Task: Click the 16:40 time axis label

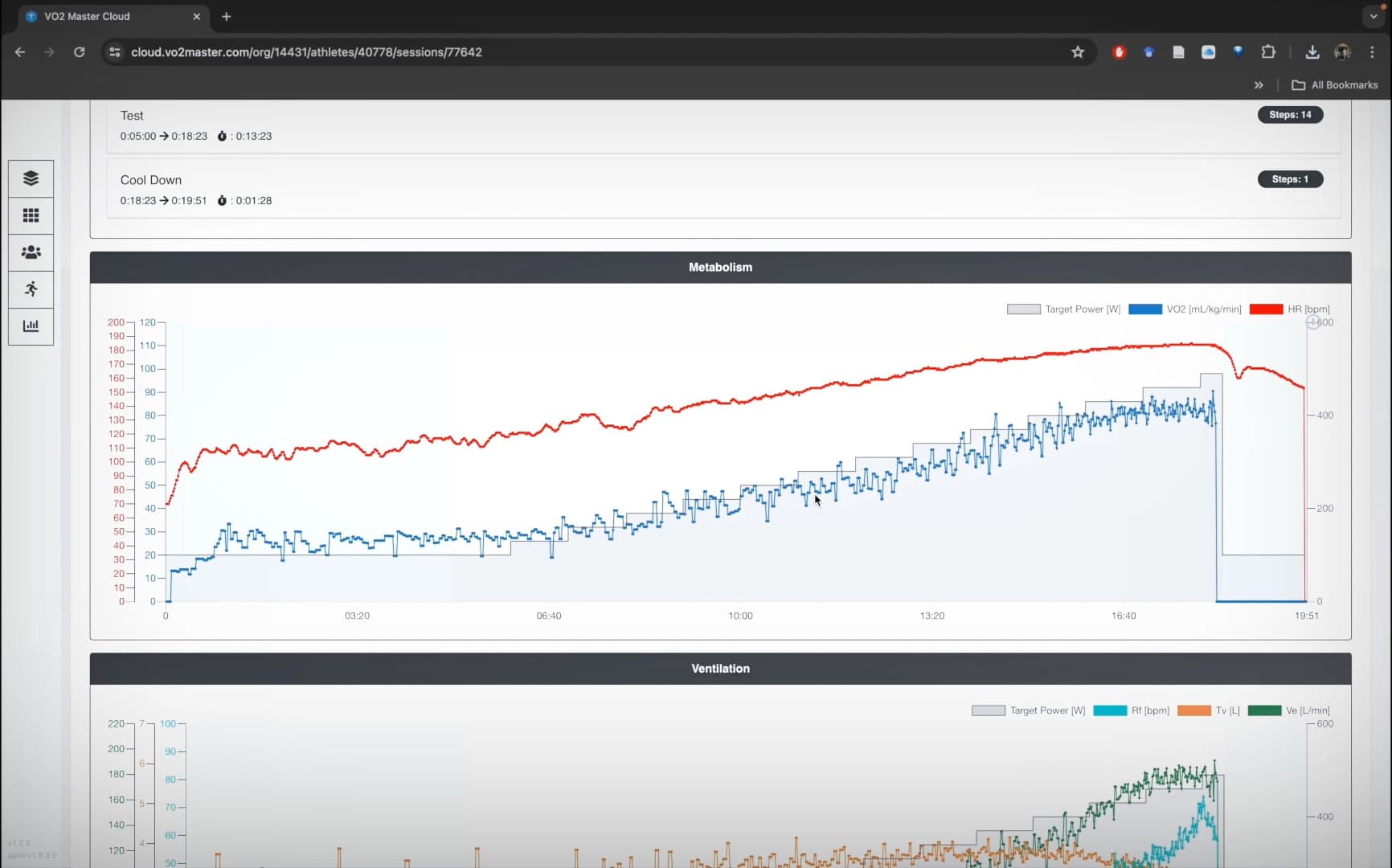Action: 1124,616
